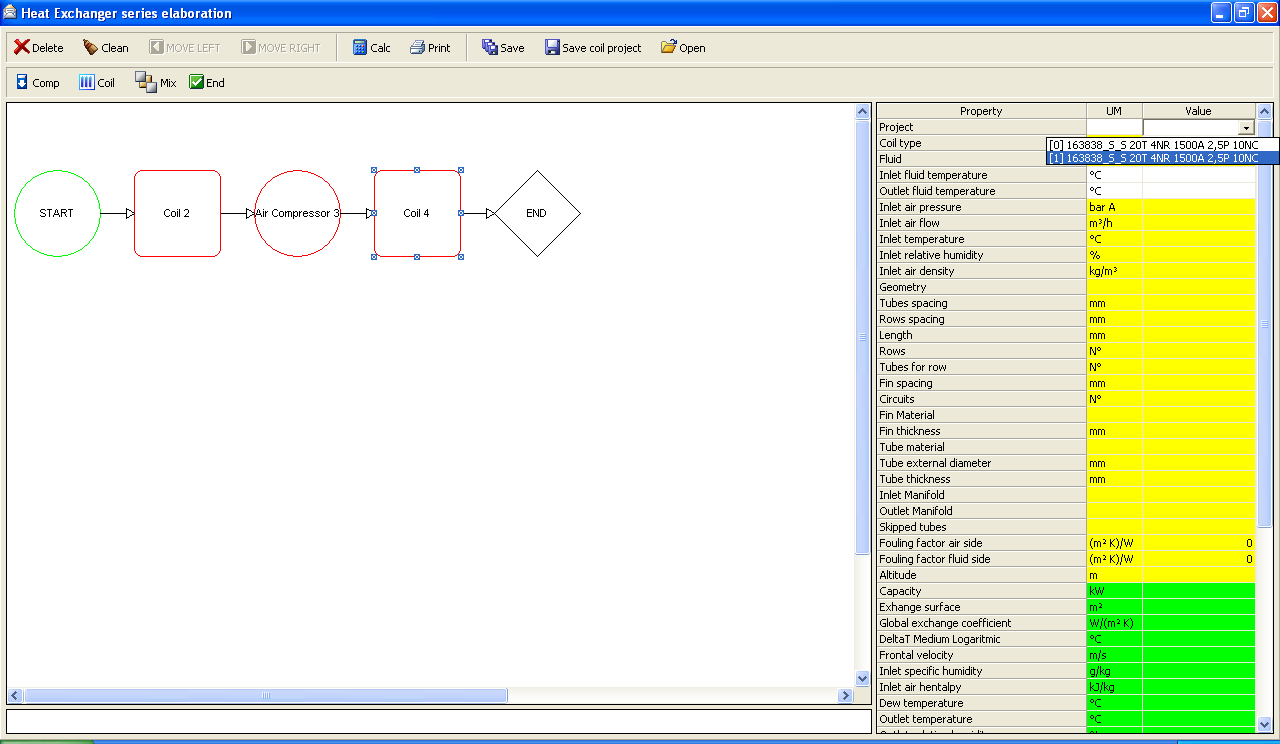
Task: Insert an End element with the End button
Action: click(207, 83)
